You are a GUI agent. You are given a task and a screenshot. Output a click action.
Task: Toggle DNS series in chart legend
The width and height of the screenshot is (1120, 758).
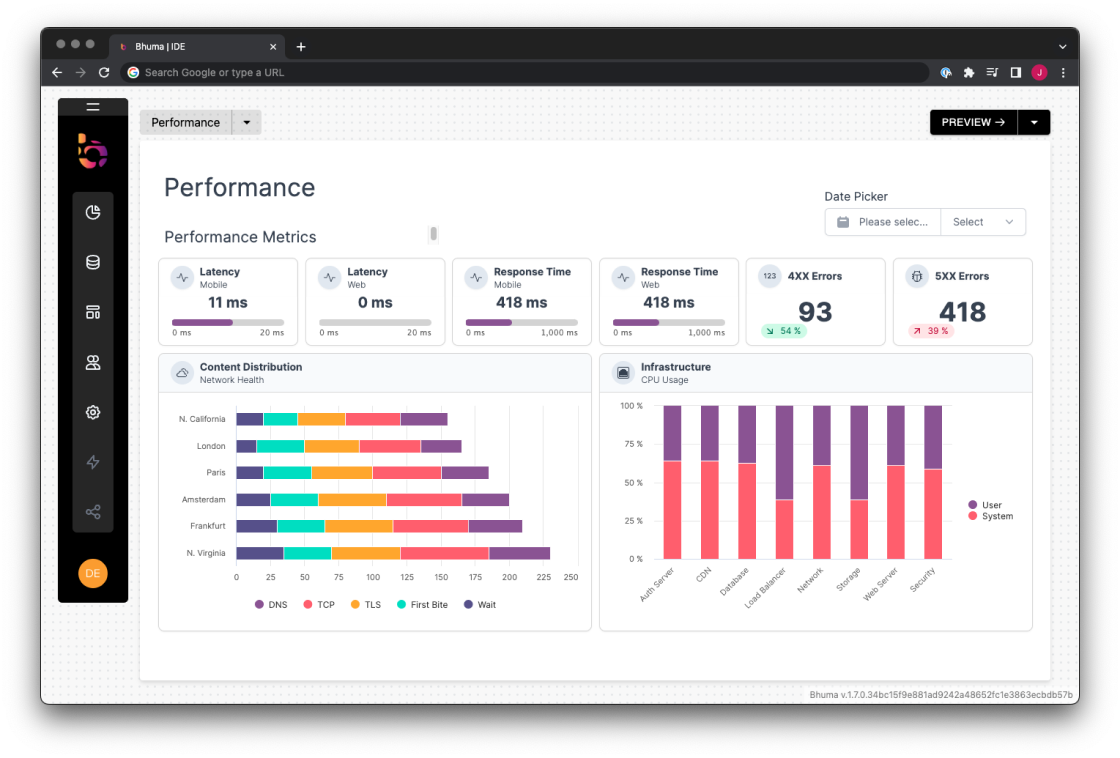click(x=271, y=604)
